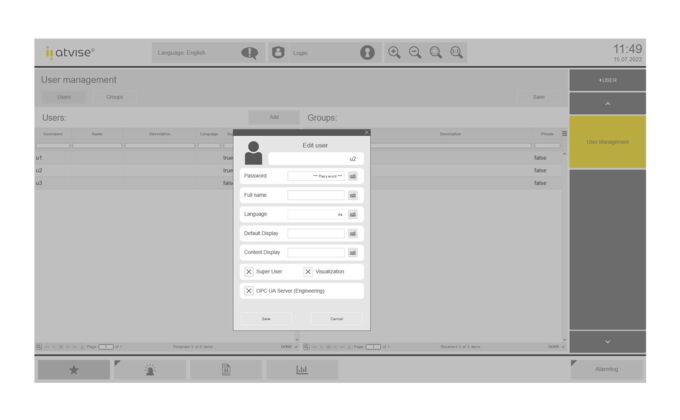Open keyboard for Password field
The image size is (680, 420).
tap(353, 176)
